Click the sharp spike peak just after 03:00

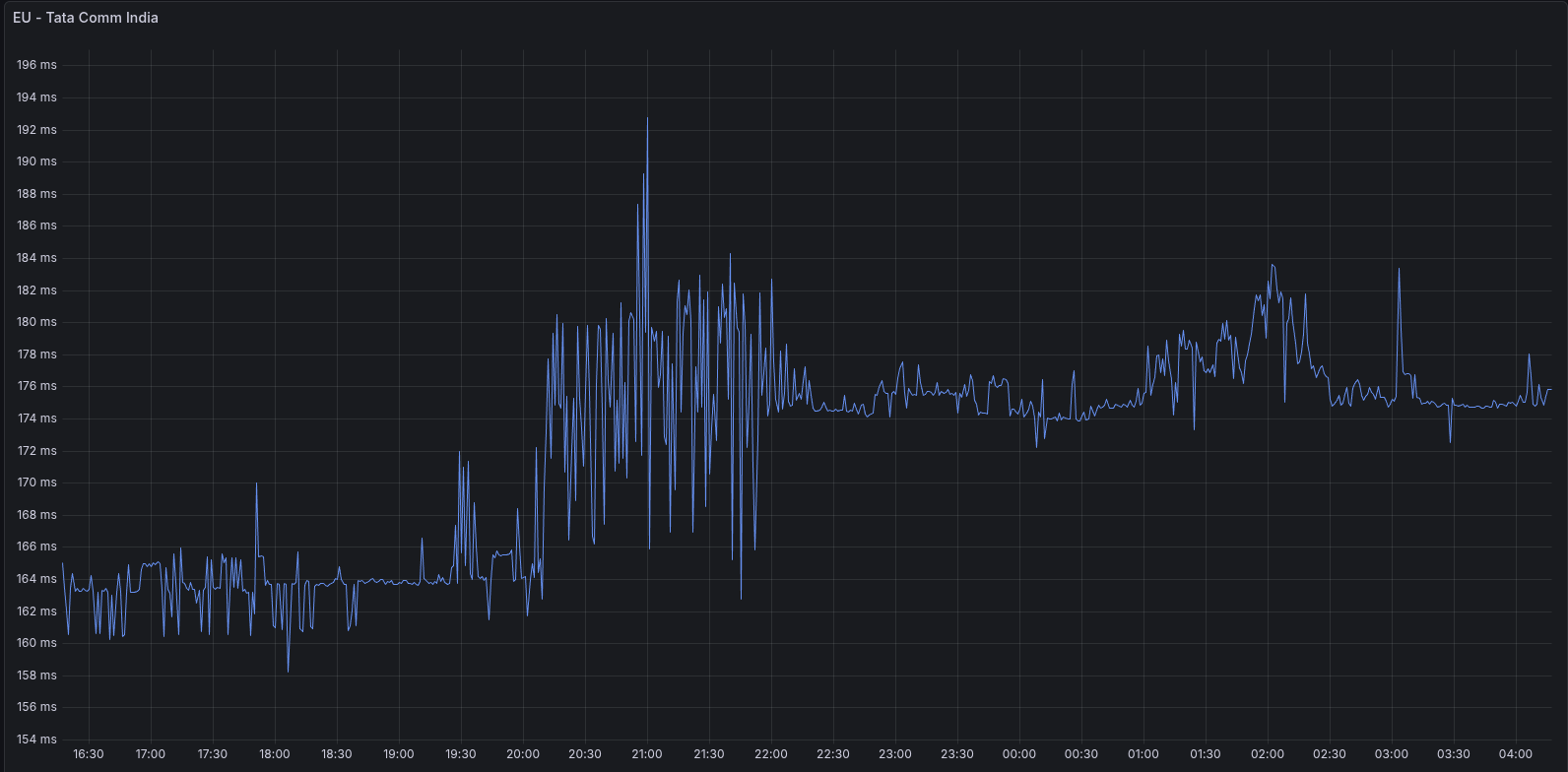1399,269
